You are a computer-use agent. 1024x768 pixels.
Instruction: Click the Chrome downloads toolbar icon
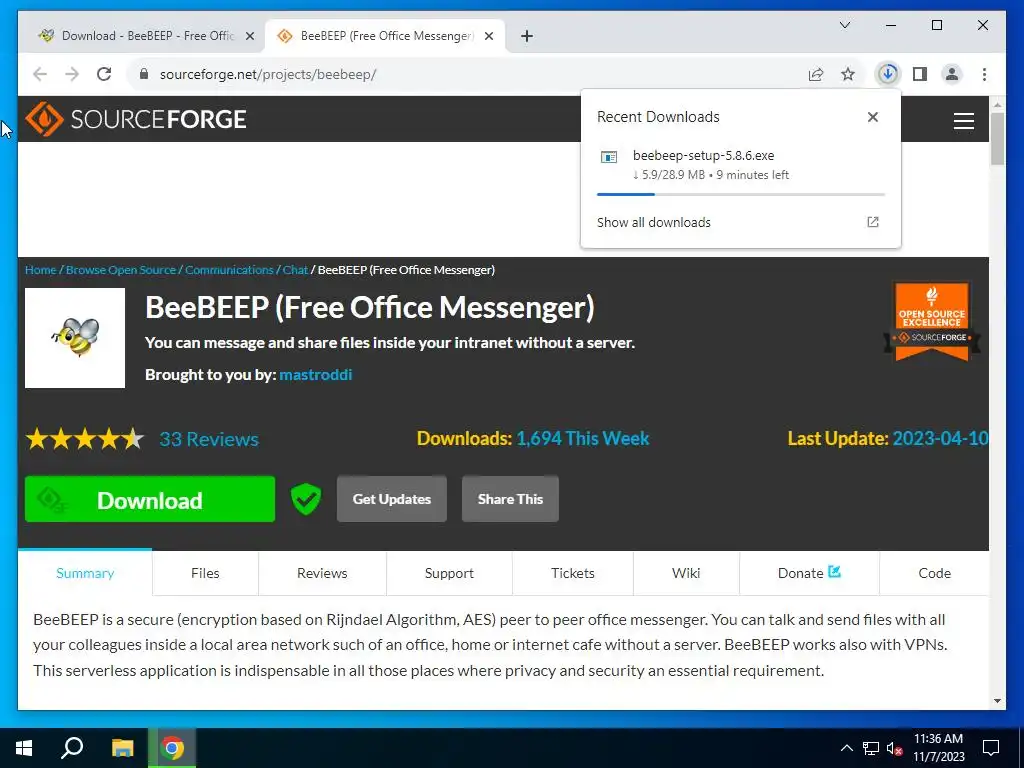click(887, 74)
